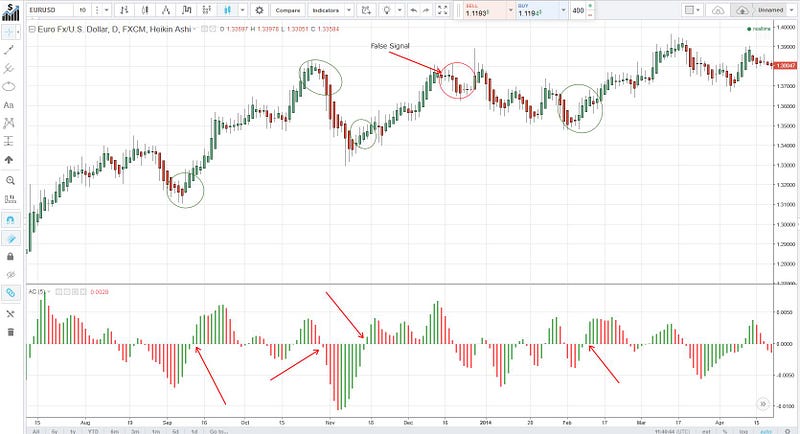Undo the last chart action
The image size is (800, 434).
pyautogui.click(x=413, y=10)
